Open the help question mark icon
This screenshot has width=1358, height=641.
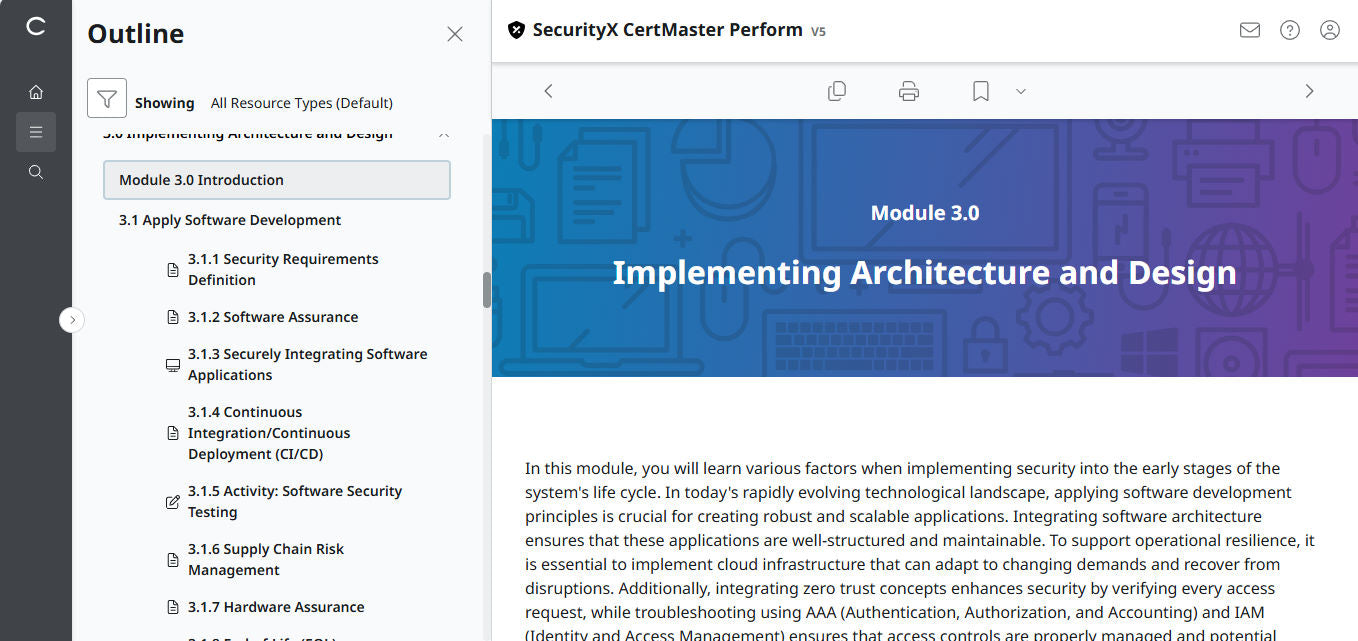pyautogui.click(x=1289, y=30)
